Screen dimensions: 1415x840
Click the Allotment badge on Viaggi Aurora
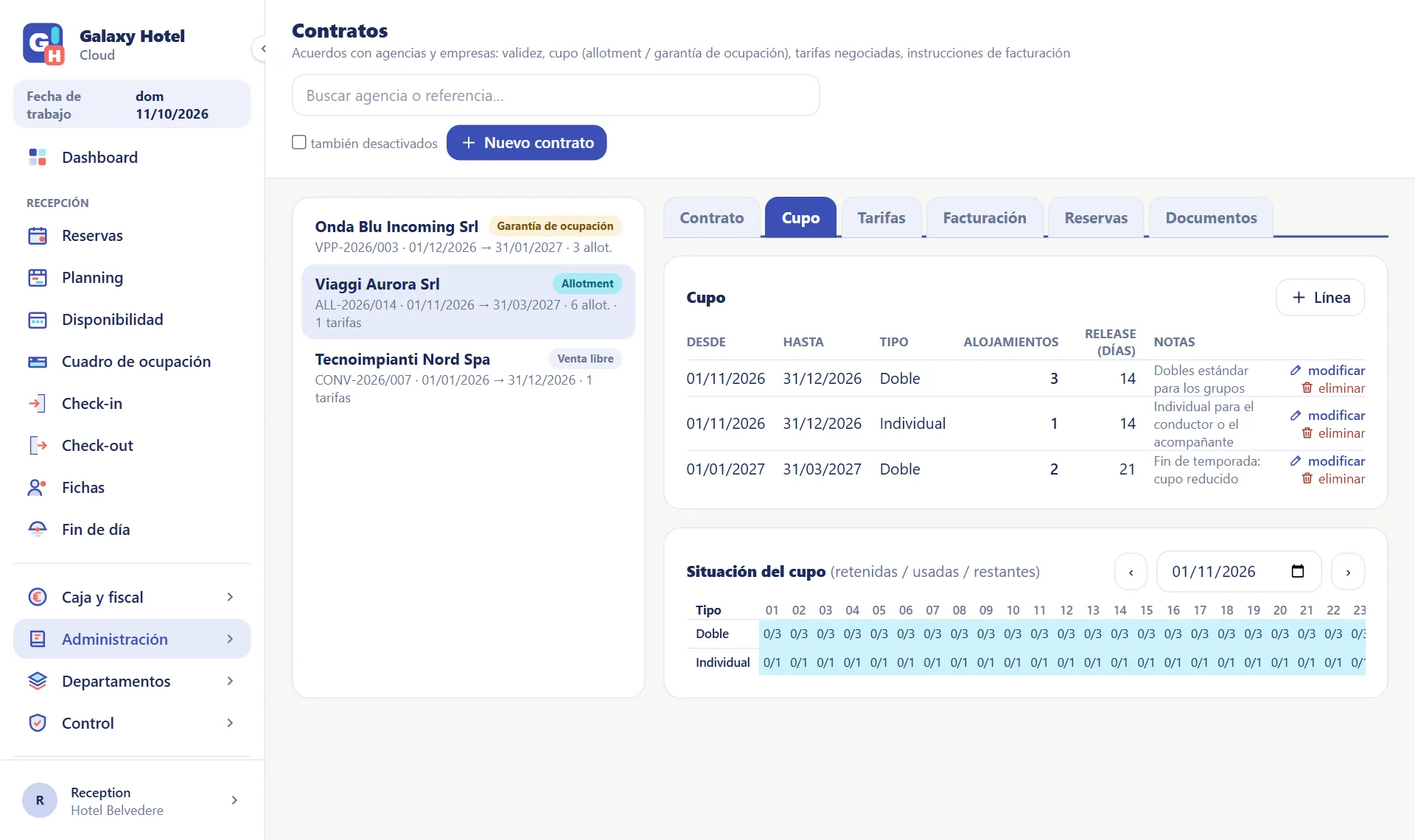tap(587, 284)
